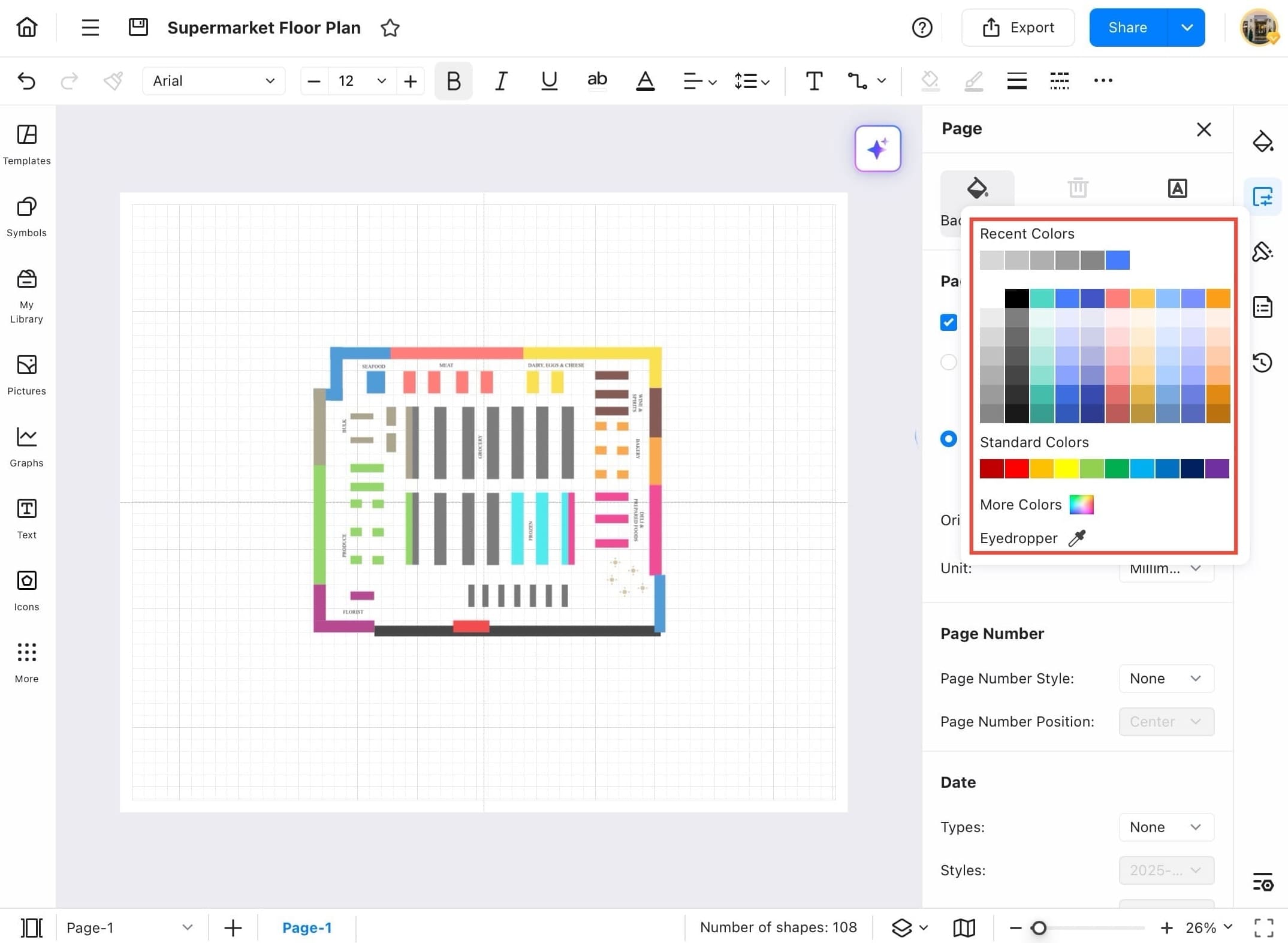This screenshot has width=1288, height=943.
Task: Click the AI assistant sparkle icon
Action: click(x=877, y=149)
